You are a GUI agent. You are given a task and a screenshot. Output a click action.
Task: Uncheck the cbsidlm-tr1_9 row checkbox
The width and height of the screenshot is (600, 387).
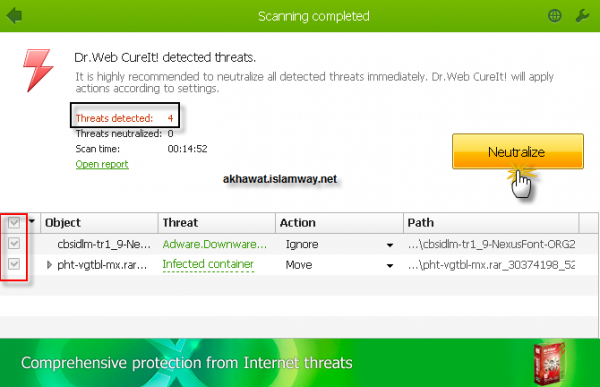tap(14, 243)
